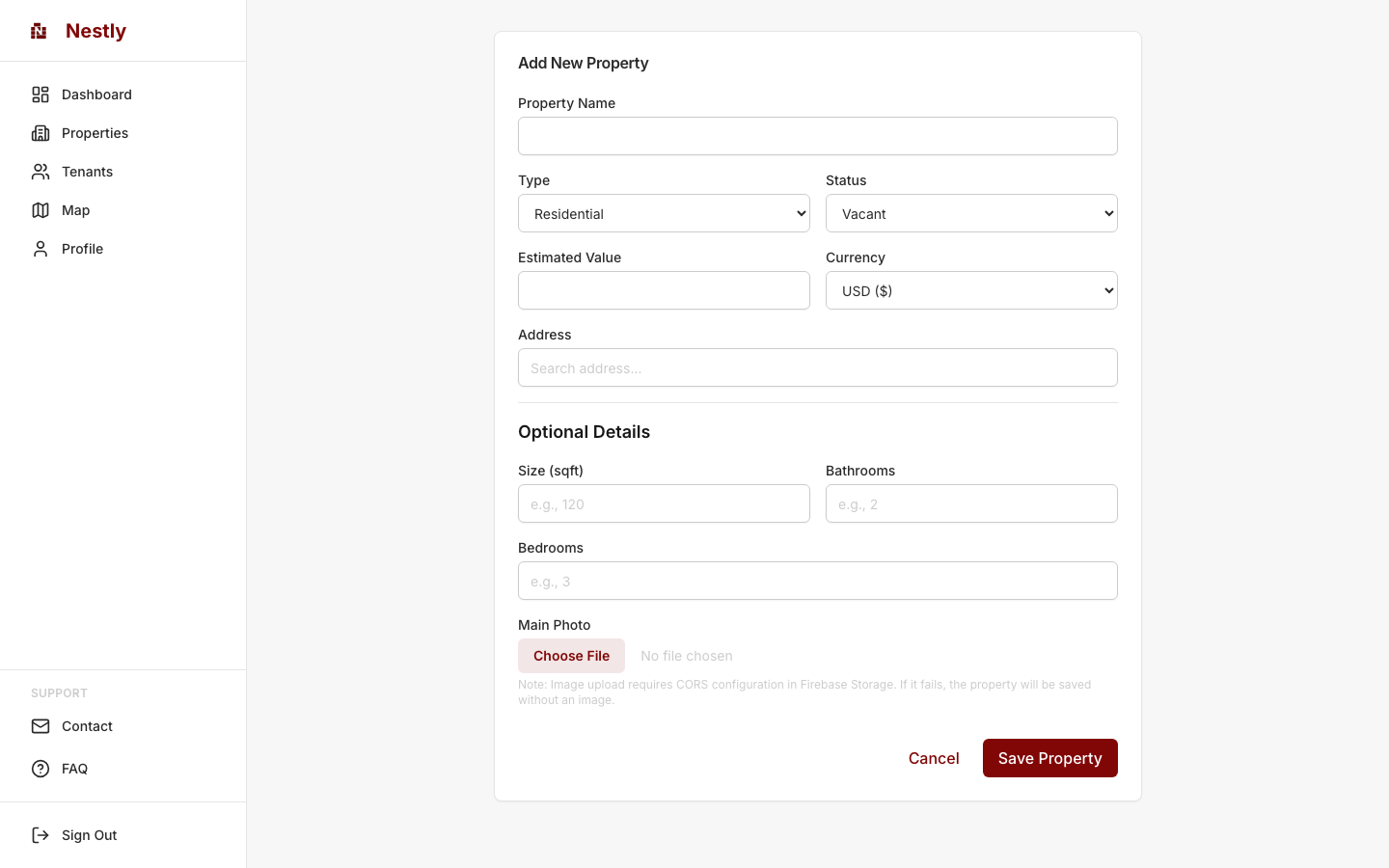1389x868 pixels.
Task: Open the Type dropdown showing Residential
Action: pyautogui.click(x=664, y=213)
